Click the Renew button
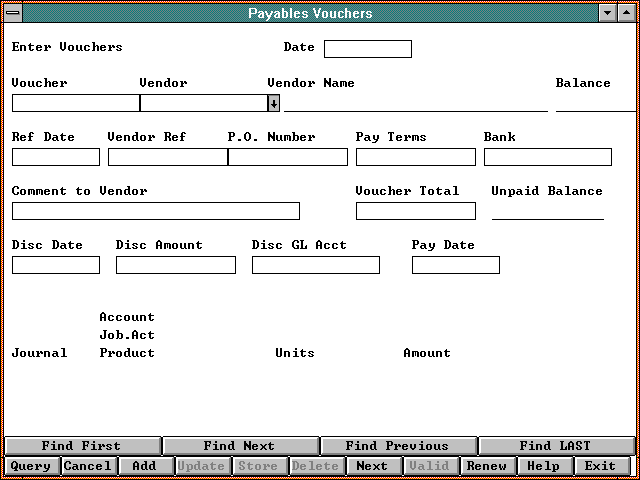Screen dimensions: 640x480 [487, 466]
